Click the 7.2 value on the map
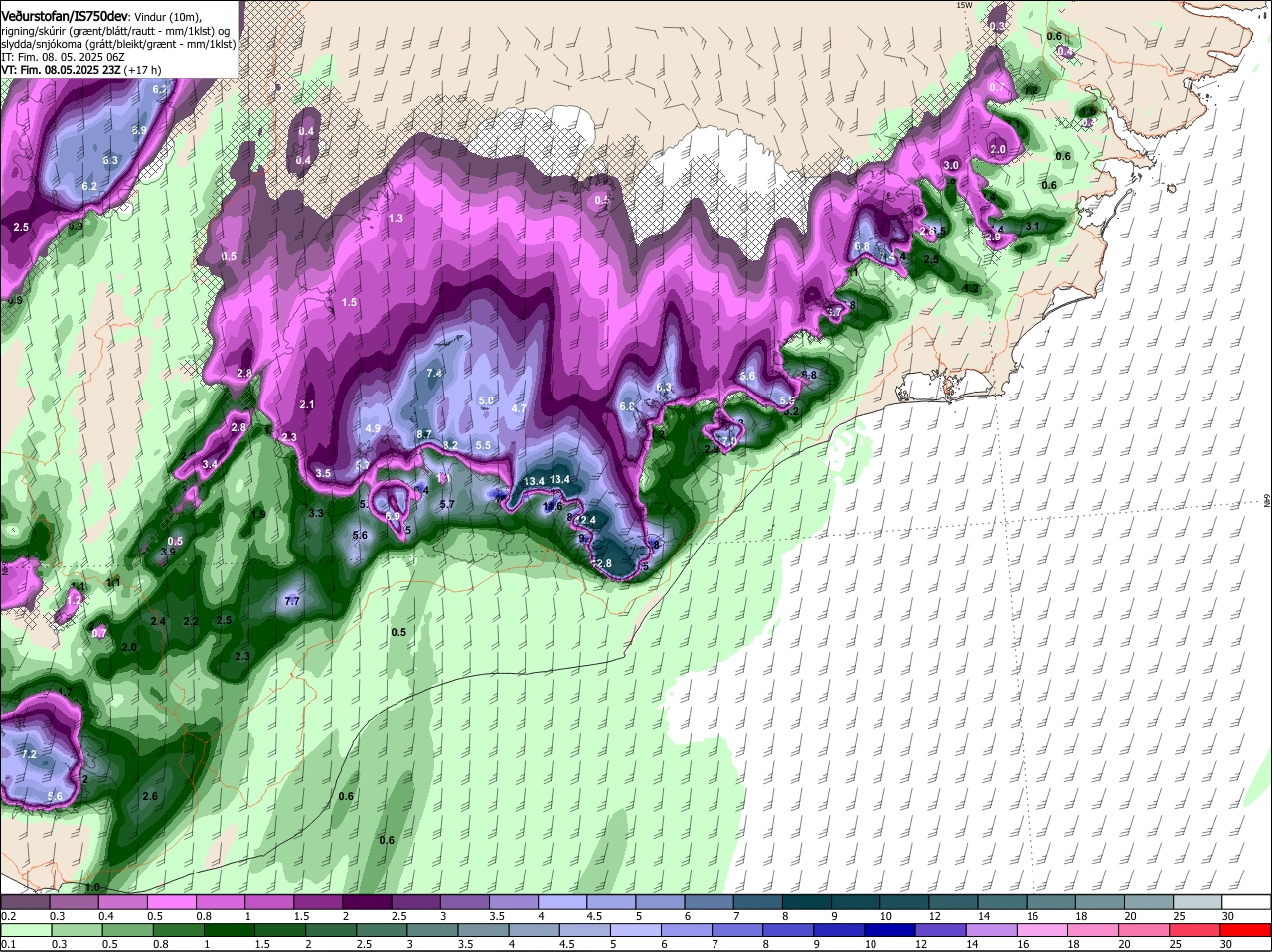The width and height of the screenshot is (1272, 952). tap(29, 755)
